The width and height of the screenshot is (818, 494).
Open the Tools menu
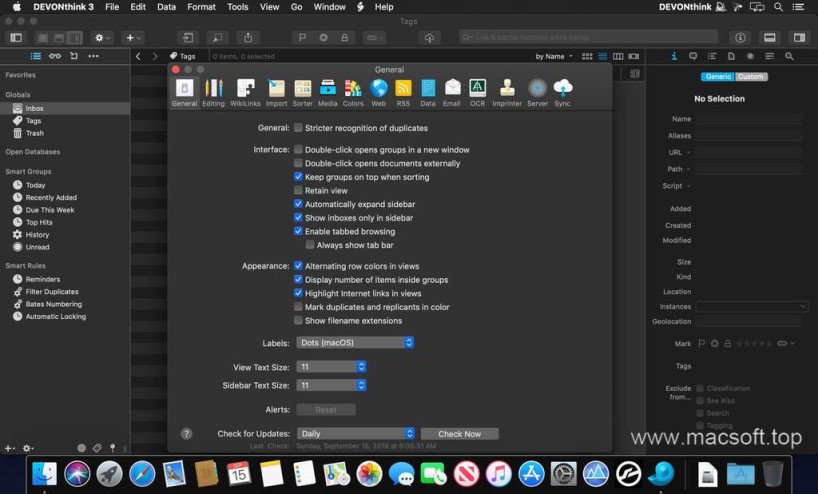coord(237,7)
